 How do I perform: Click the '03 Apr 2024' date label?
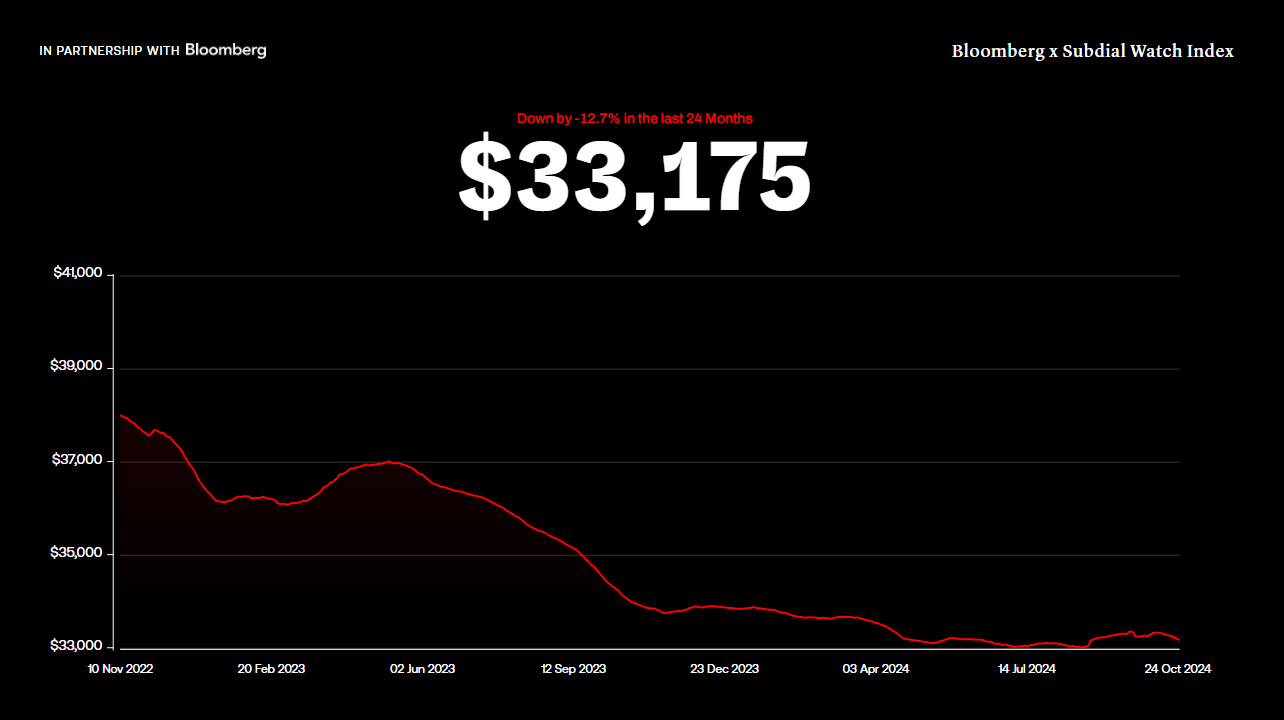pos(875,668)
